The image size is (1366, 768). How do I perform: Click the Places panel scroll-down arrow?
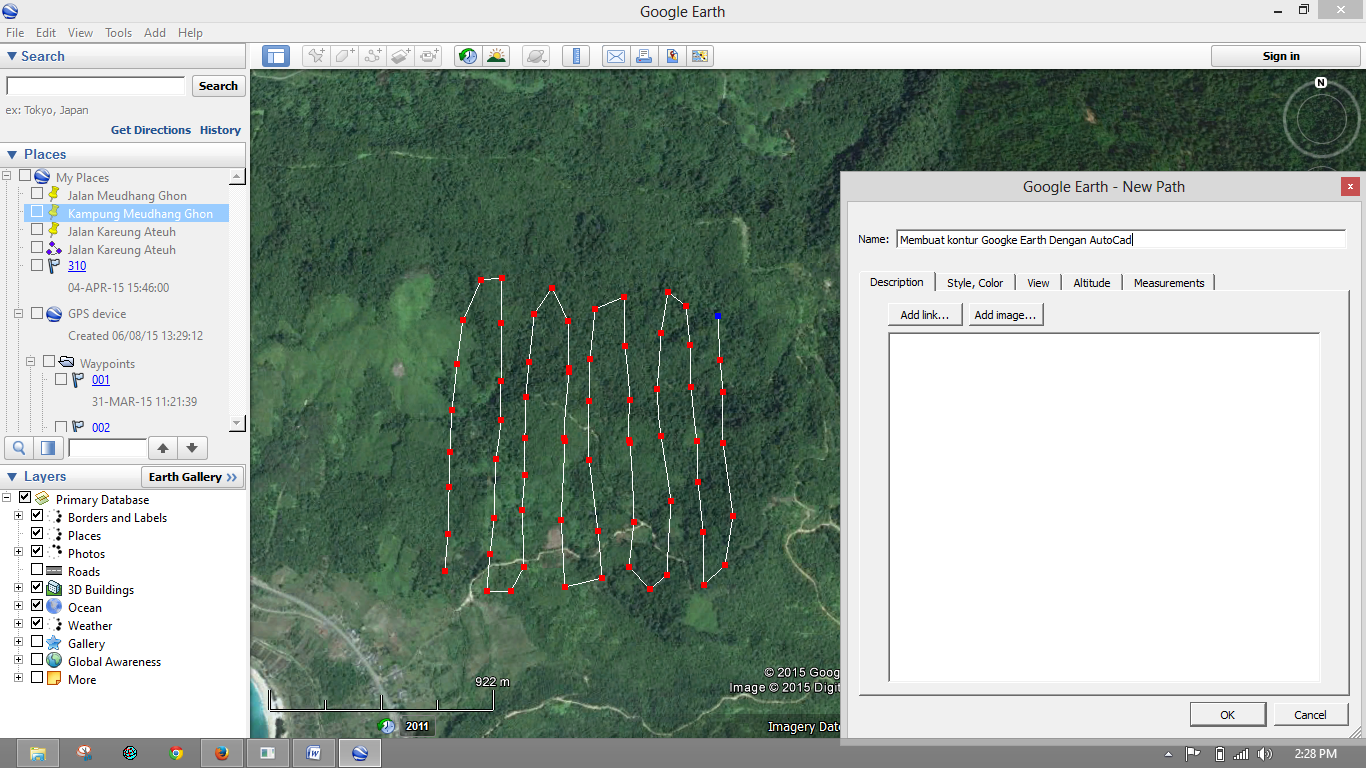click(237, 423)
